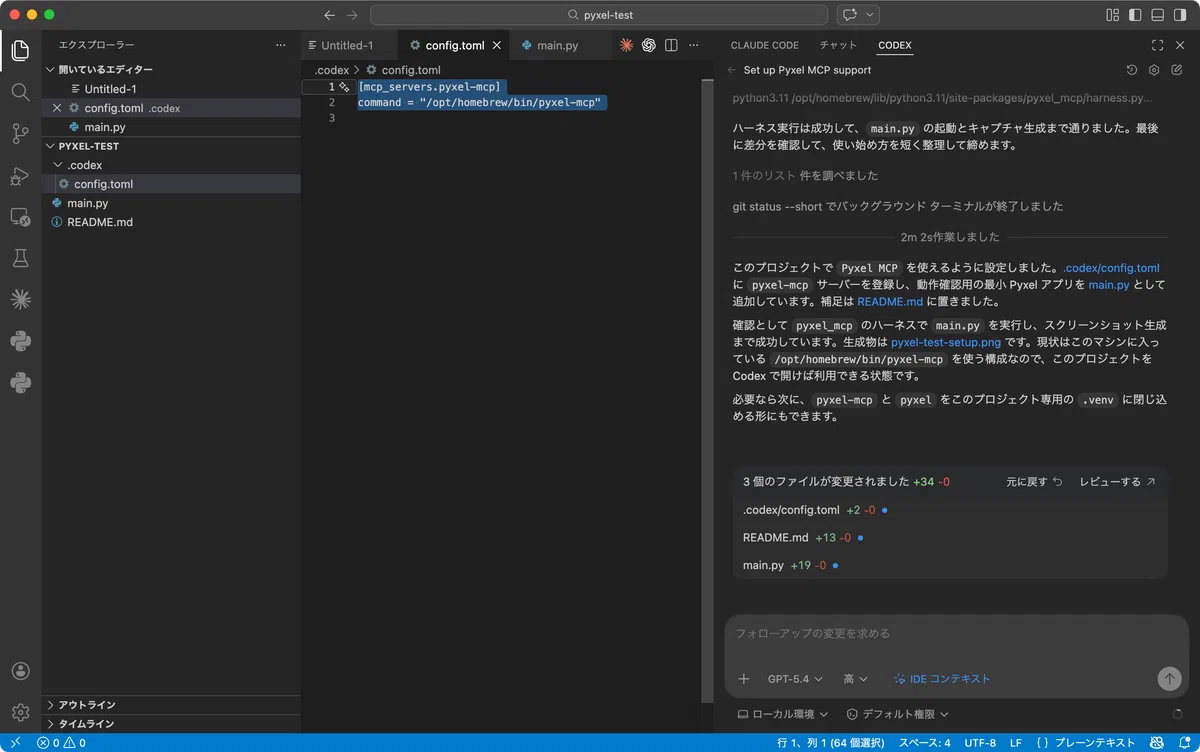Open the Manage gear in activity bar
The height and width of the screenshot is (752, 1200).
20,712
